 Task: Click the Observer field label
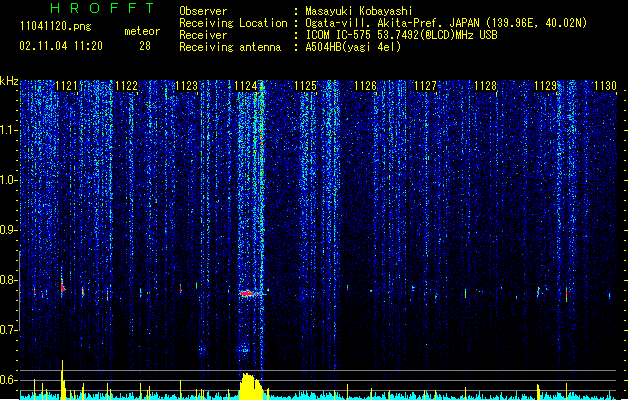203,11
